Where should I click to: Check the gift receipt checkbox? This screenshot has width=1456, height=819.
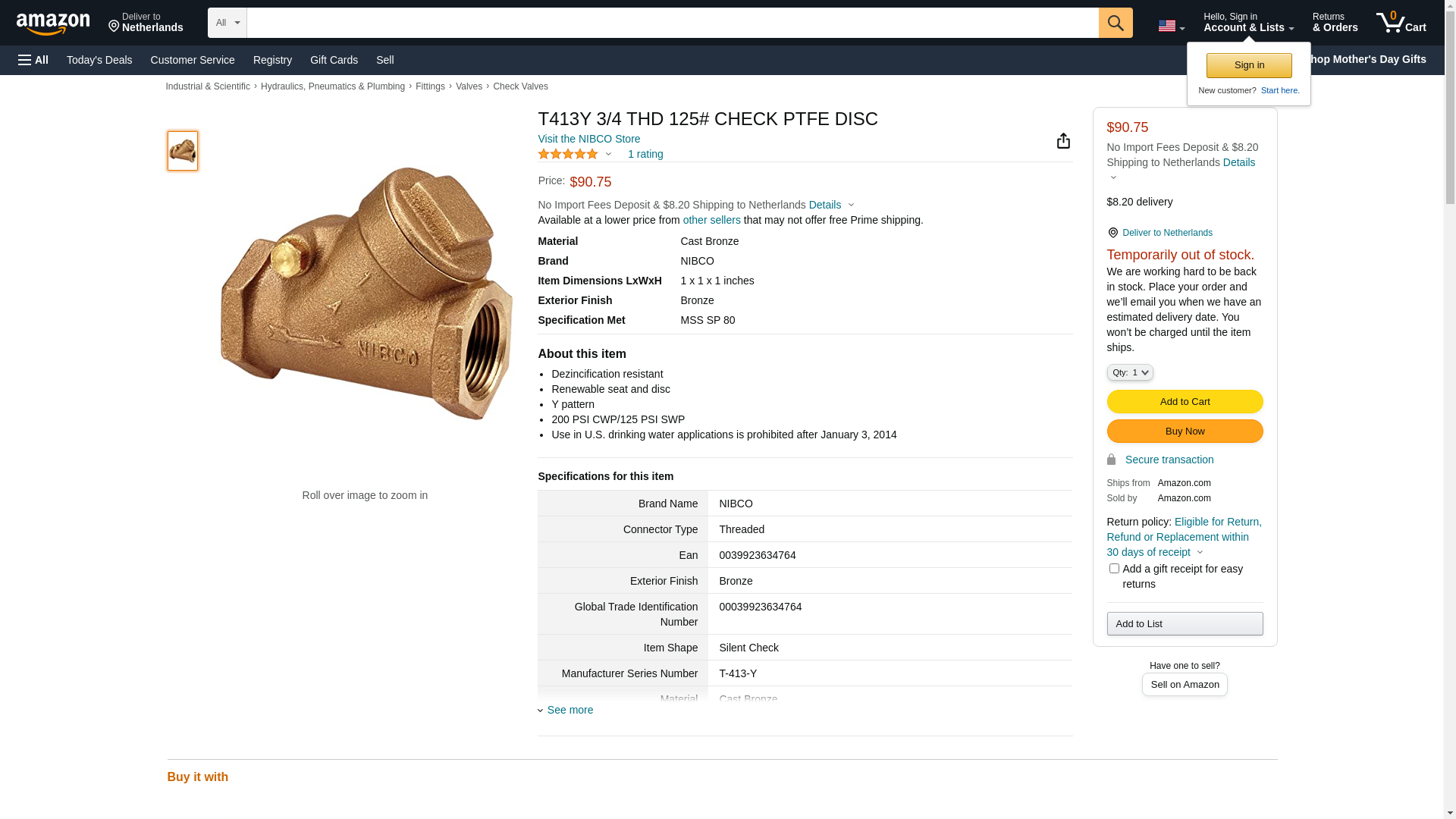coord(1114,568)
